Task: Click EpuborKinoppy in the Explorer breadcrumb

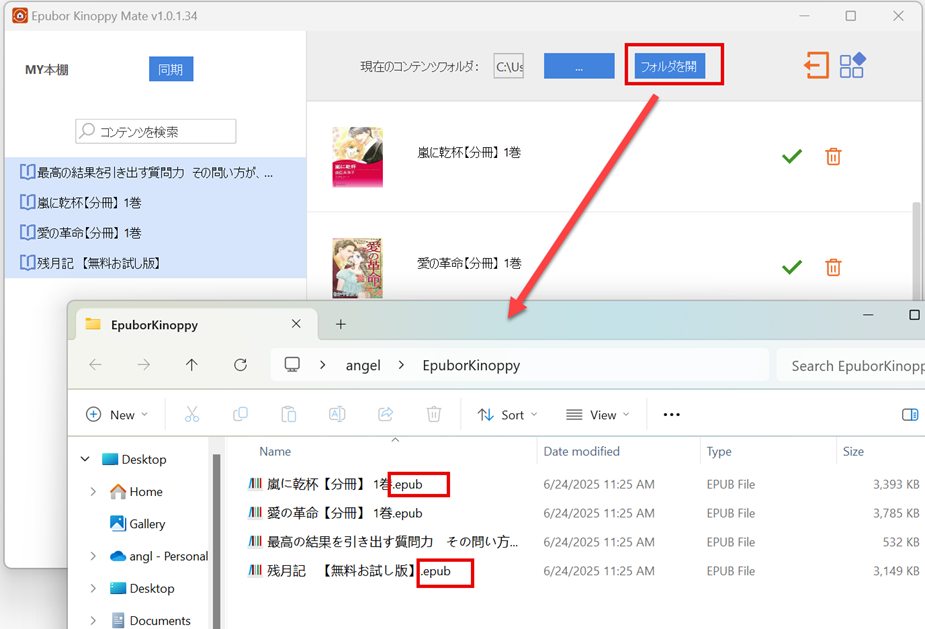Action: pos(471,365)
